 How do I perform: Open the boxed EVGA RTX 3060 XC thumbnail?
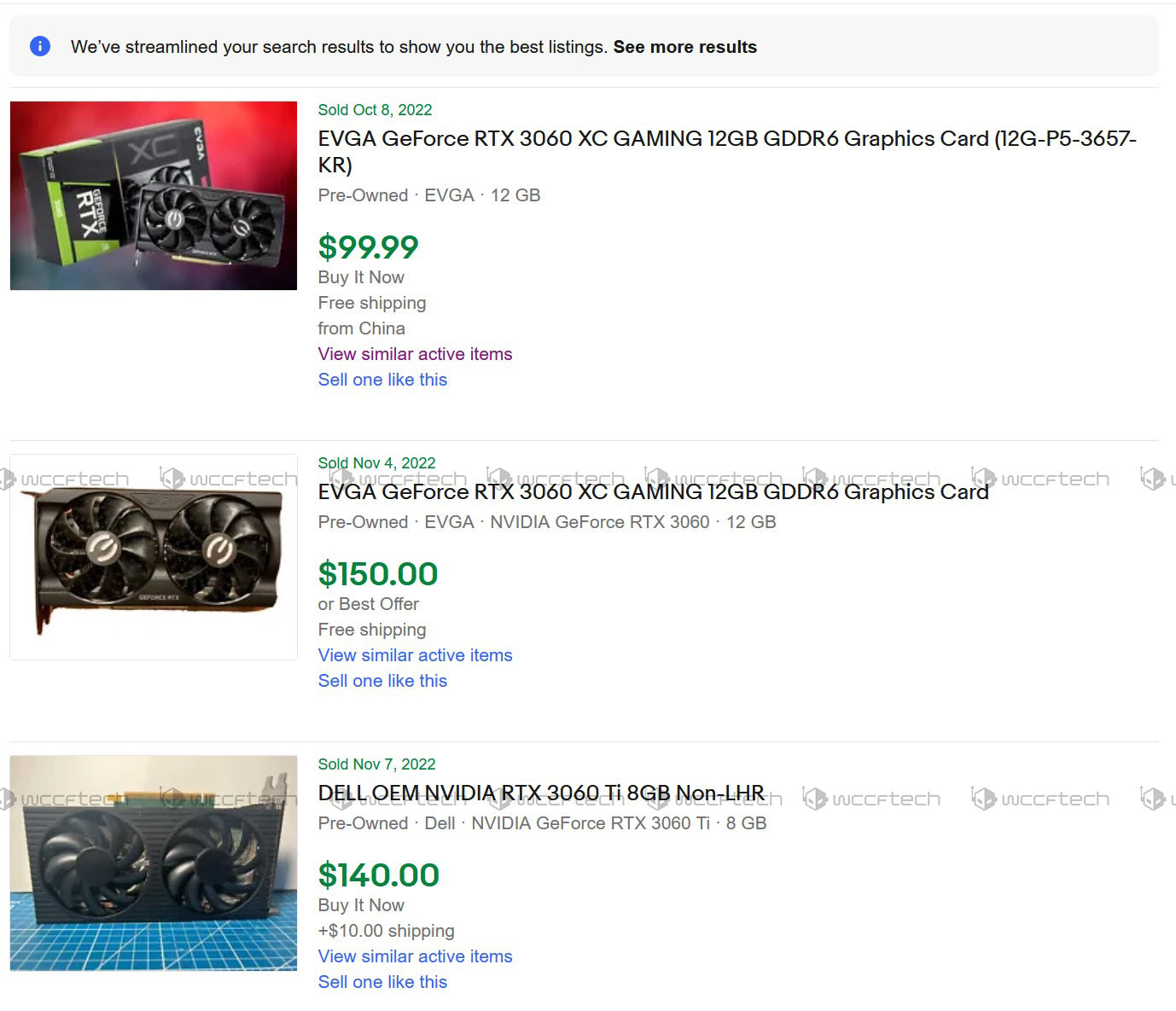click(x=154, y=195)
